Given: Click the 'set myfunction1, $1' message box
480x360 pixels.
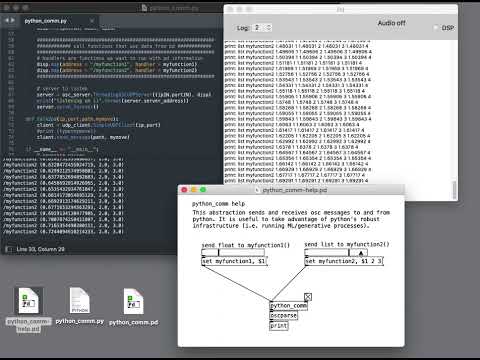Looking at the screenshot, I should click(x=234, y=261).
